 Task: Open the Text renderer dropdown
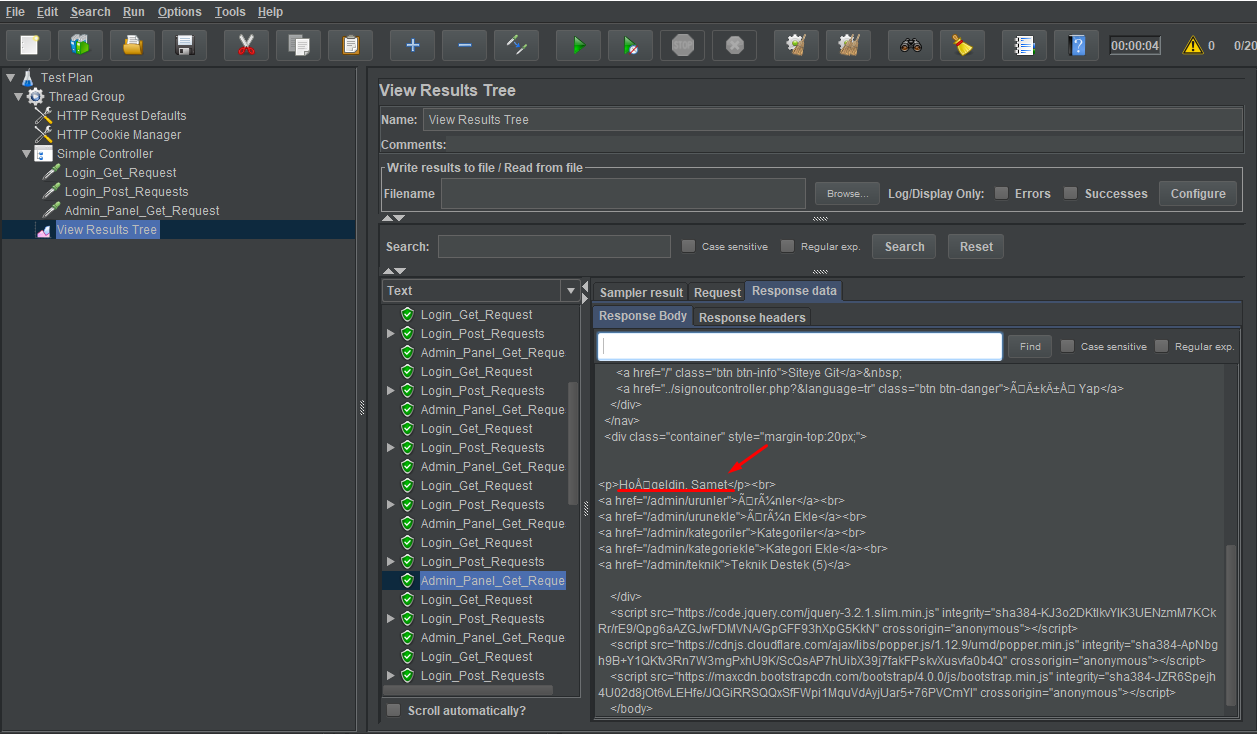coord(571,291)
